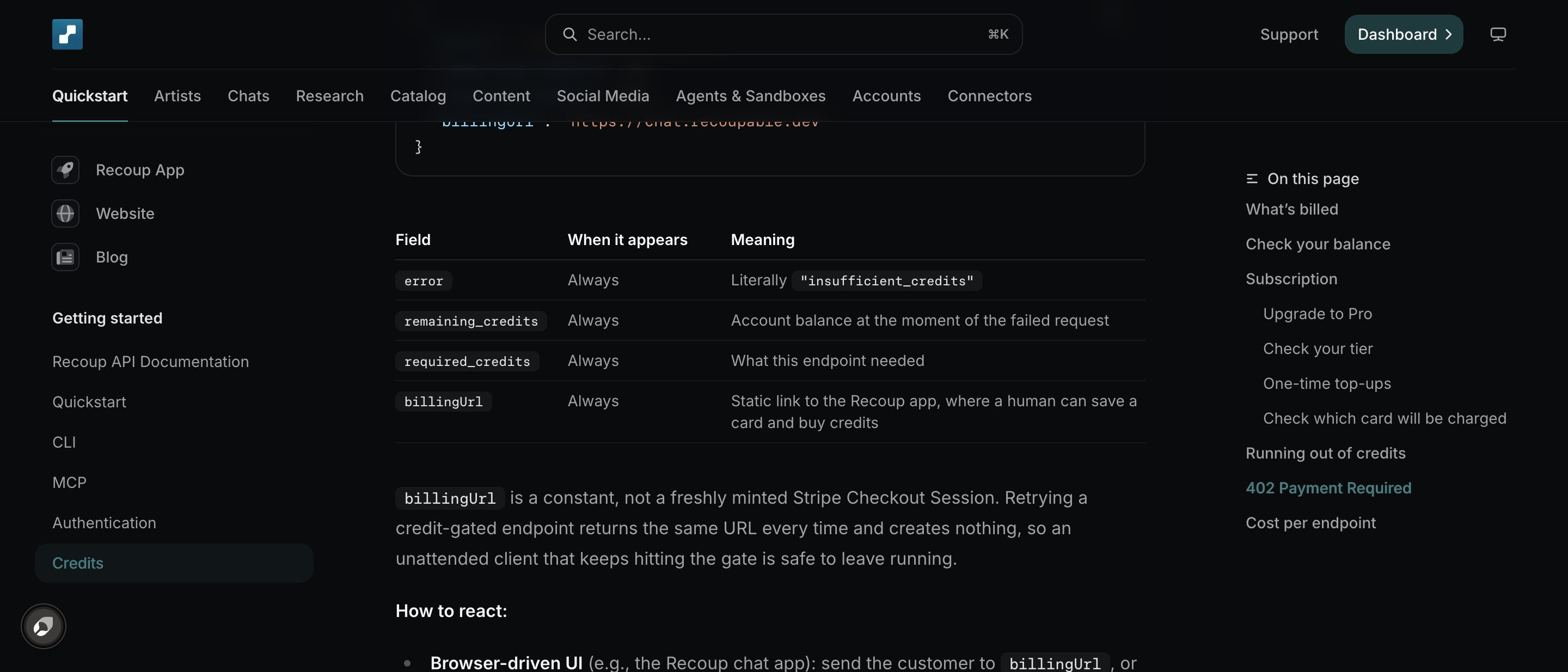Open the CLI sidebar page
The image size is (1568, 672).
click(64, 442)
